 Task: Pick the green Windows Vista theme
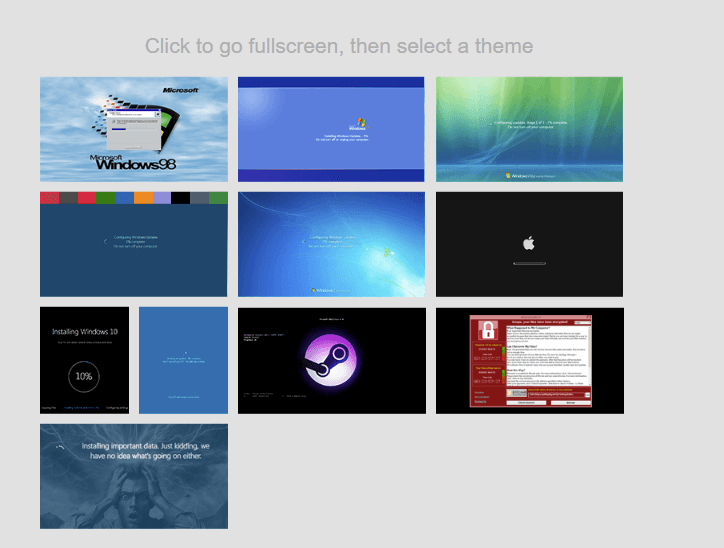pos(529,129)
